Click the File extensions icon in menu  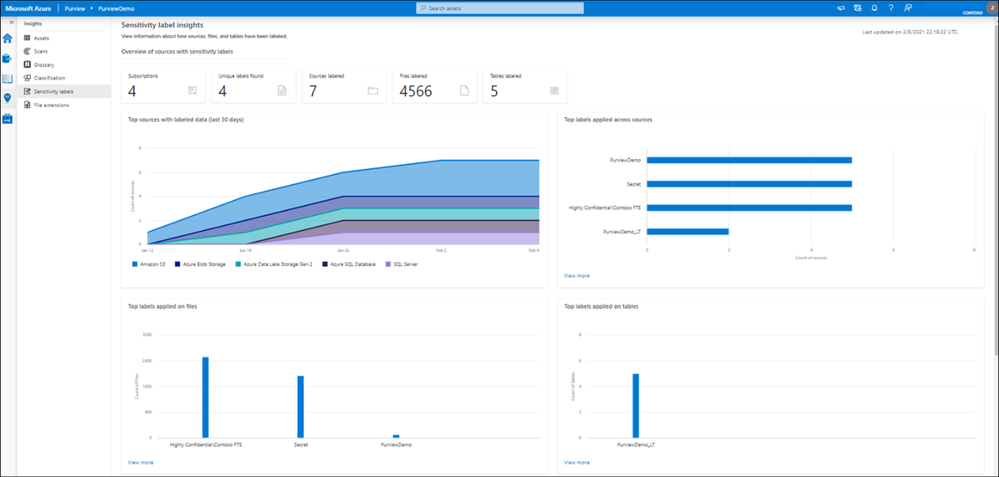[27, 105]
